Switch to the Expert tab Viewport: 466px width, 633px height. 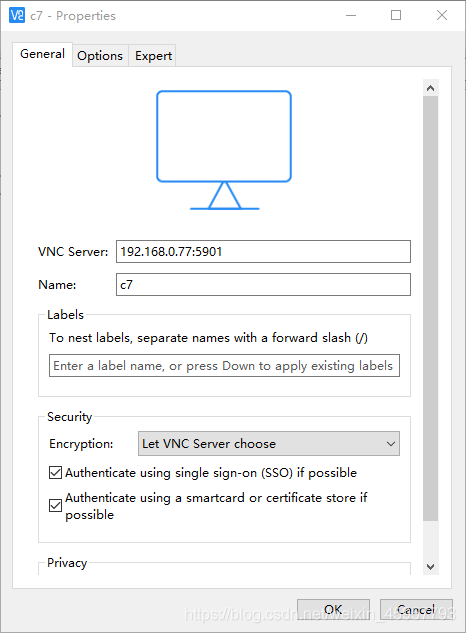tap(153, 56)
